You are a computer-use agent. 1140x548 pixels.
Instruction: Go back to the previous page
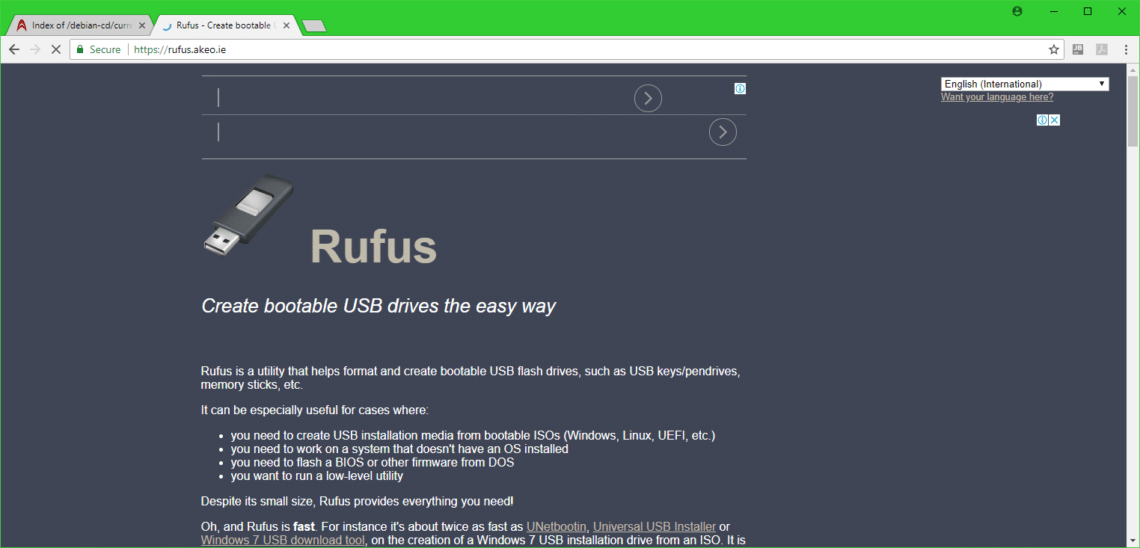(x=14, y=49)
